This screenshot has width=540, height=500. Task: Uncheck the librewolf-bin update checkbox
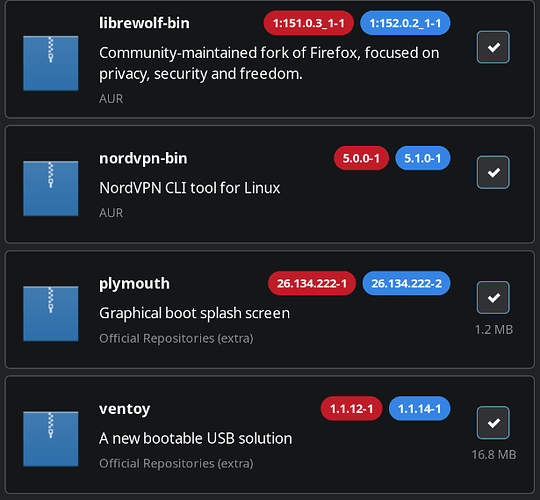click(x=493, y=47)
